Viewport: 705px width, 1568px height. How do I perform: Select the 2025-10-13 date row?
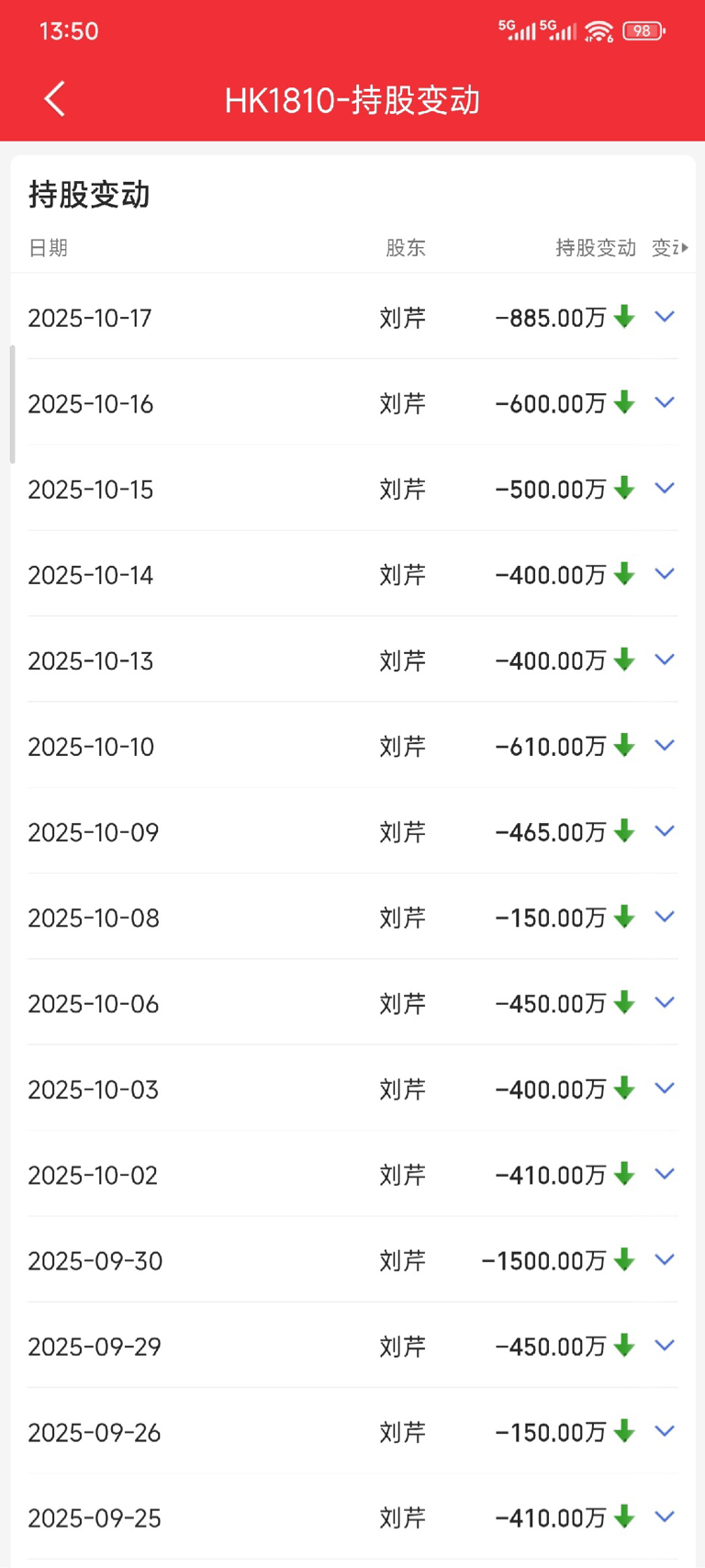coord(90,661)
